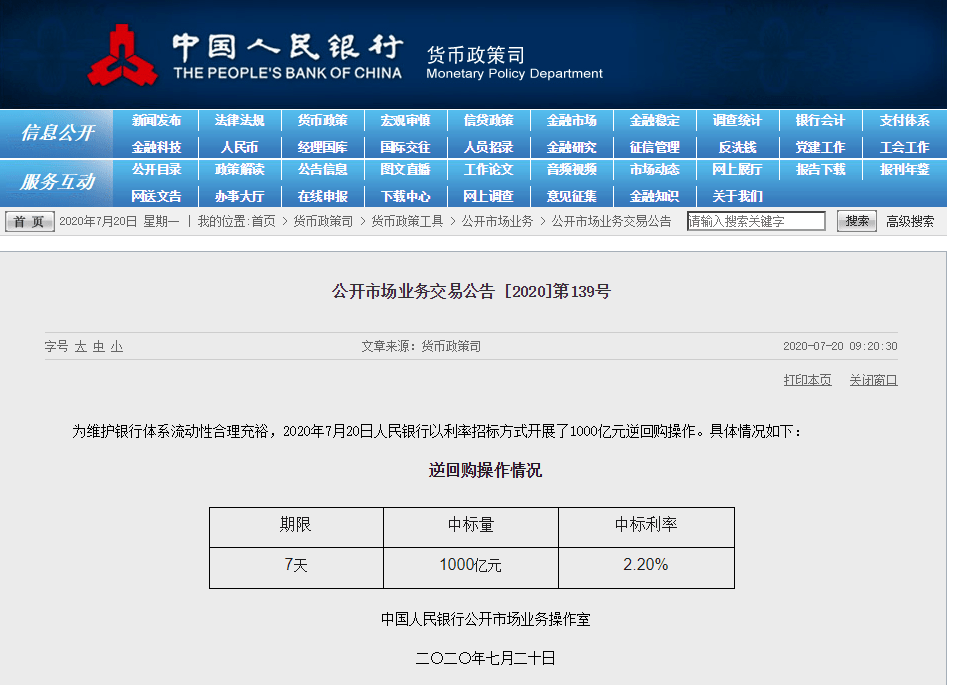
Task: Open the 人民币 menu item
Action: [239, 147]
